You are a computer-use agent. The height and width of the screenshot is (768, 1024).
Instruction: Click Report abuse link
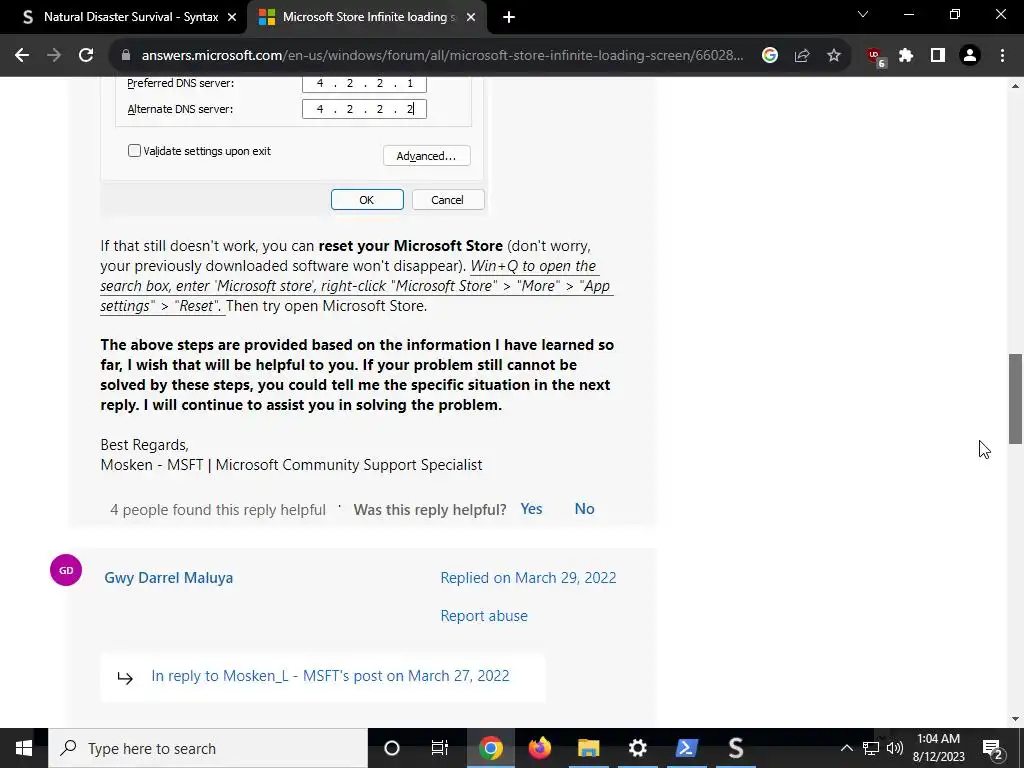coord(484,616)
